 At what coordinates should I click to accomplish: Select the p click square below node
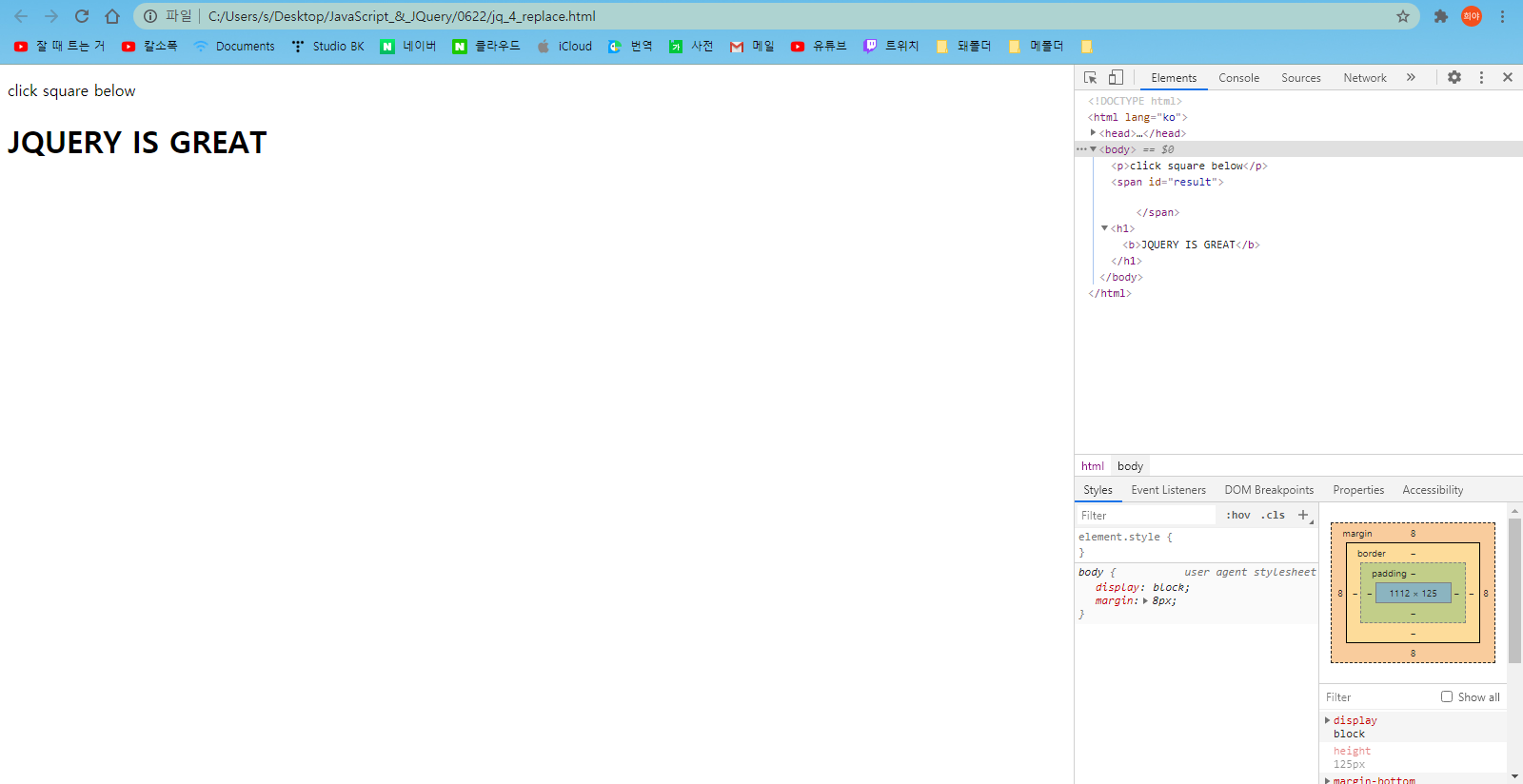tap(1189, 166)
